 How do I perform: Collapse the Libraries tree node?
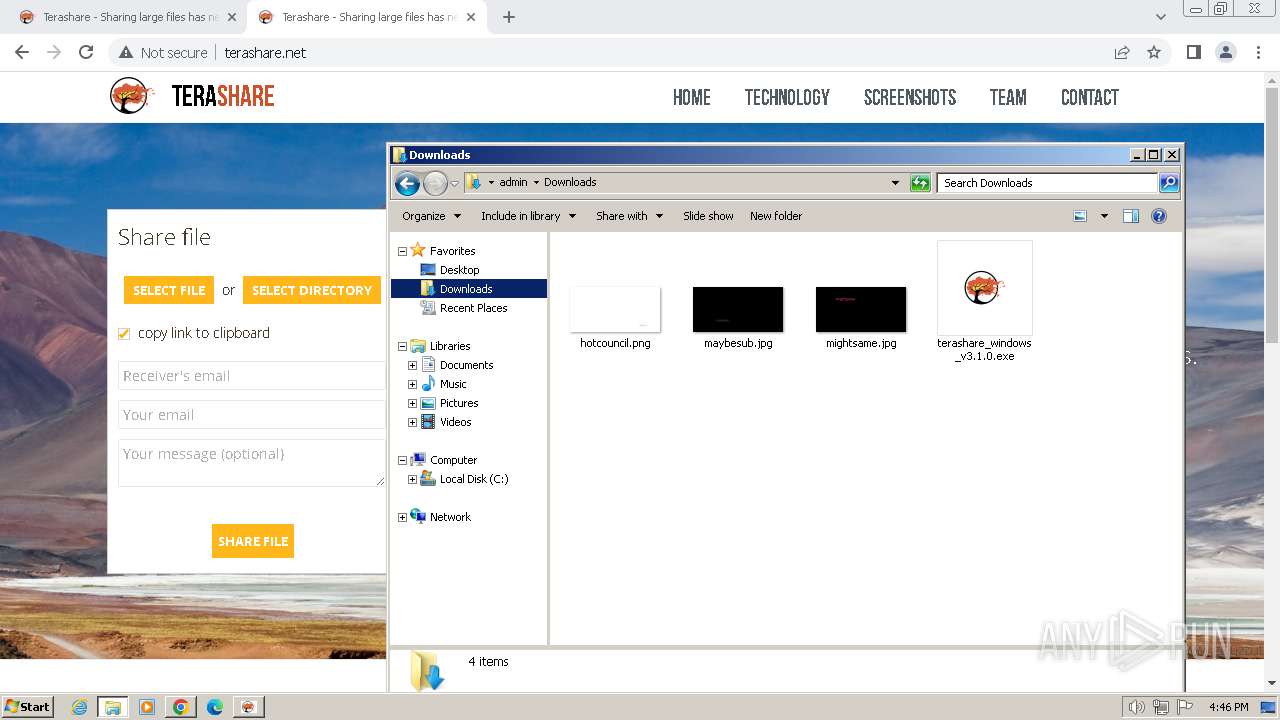(x=403, y=346)
